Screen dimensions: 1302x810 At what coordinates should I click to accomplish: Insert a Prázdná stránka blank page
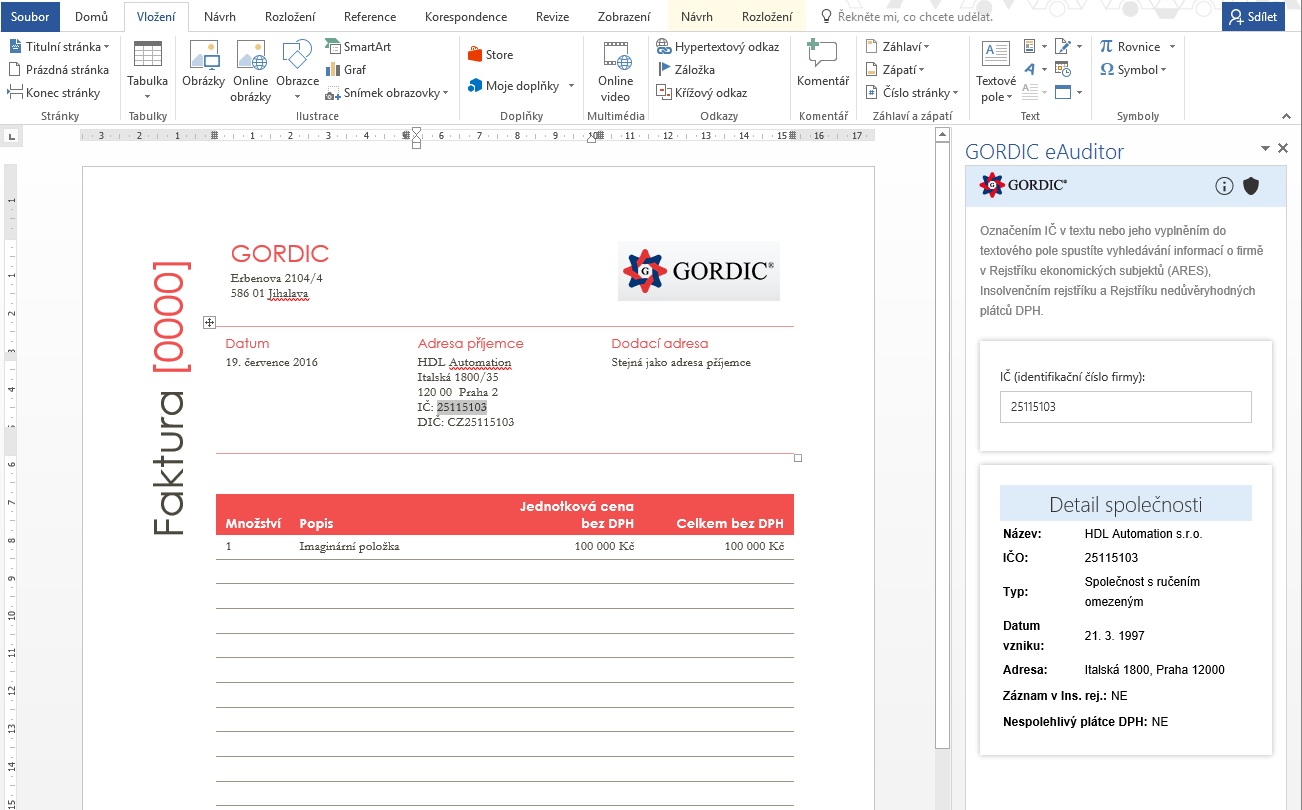coord(58,70)
